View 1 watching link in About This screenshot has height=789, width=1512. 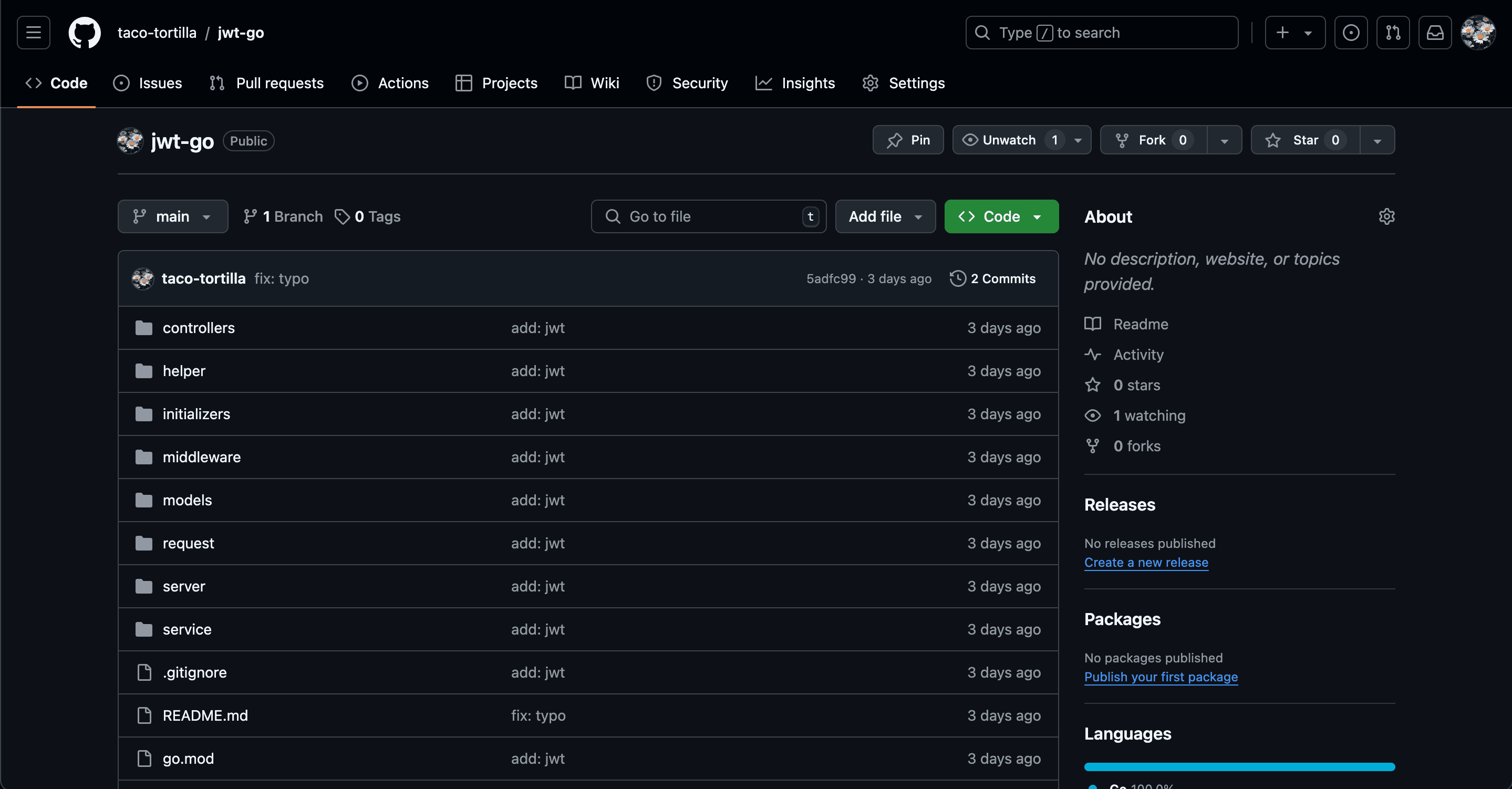(1135, 416)
